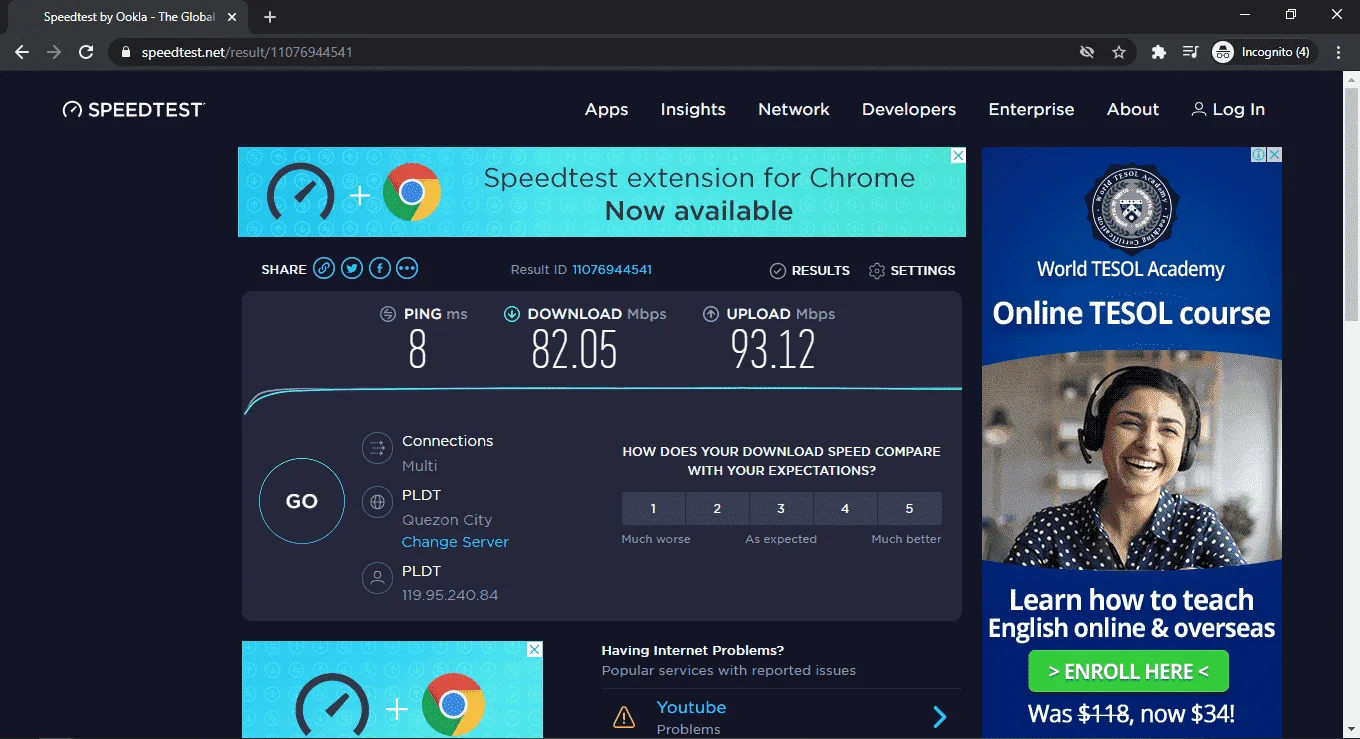Share result on Facebook

379,268
